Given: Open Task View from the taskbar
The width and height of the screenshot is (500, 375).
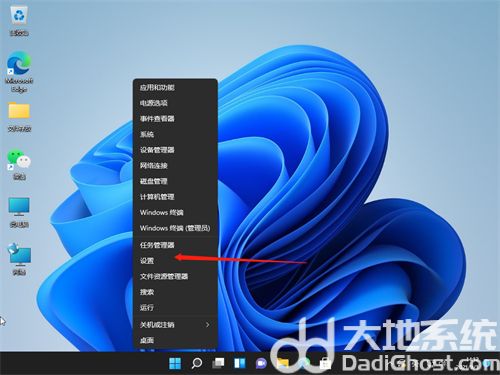Looking at the screenshot, I should pyautogui.click(x=218, y=363).
